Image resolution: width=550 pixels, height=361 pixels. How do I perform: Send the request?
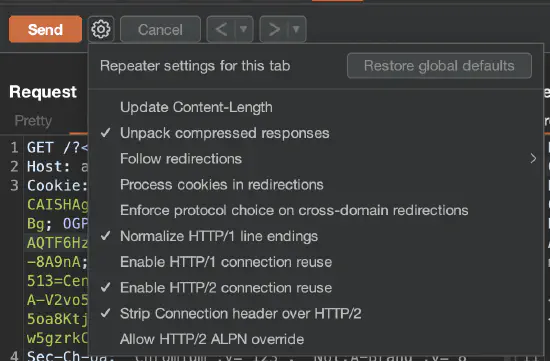(x=45, y=29)
